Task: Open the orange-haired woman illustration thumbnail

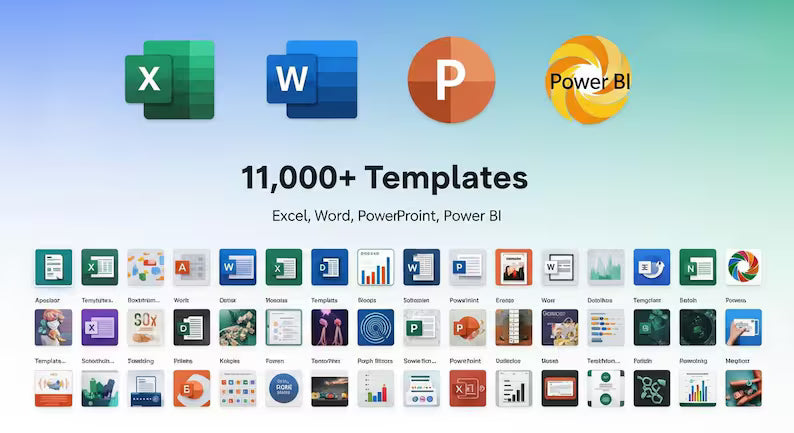Action: (54, 328)
